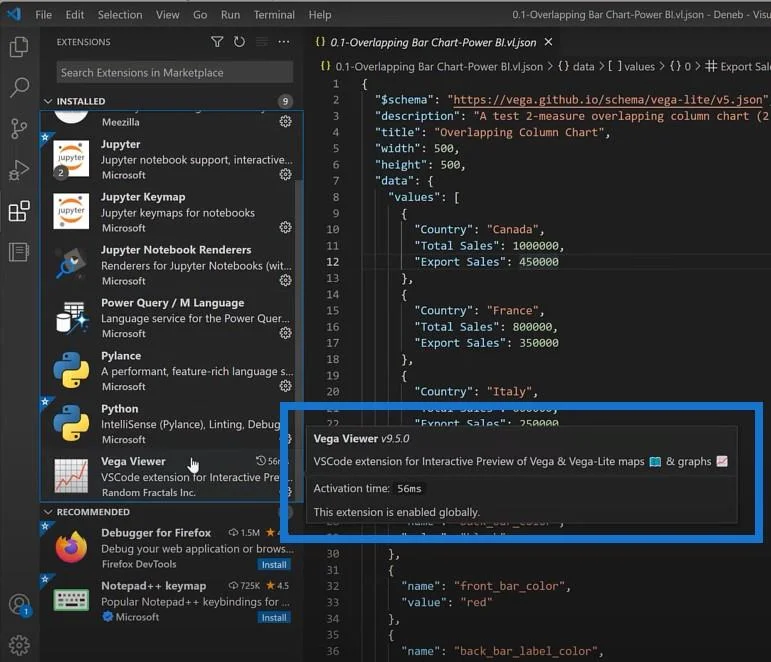Clear extensions search results icon
The width and height of the screenshot is (771, 662).
click(262, 42)
